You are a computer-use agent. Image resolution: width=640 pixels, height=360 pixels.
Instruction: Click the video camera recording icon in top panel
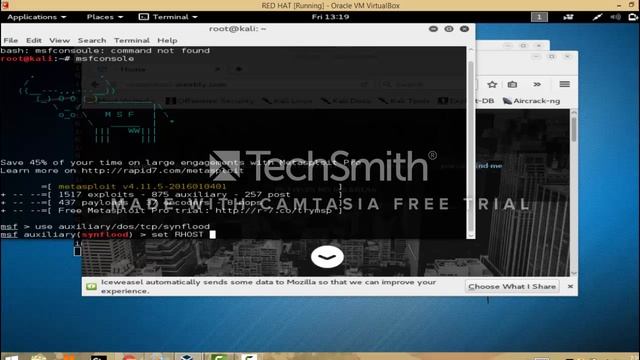[568, 17]
